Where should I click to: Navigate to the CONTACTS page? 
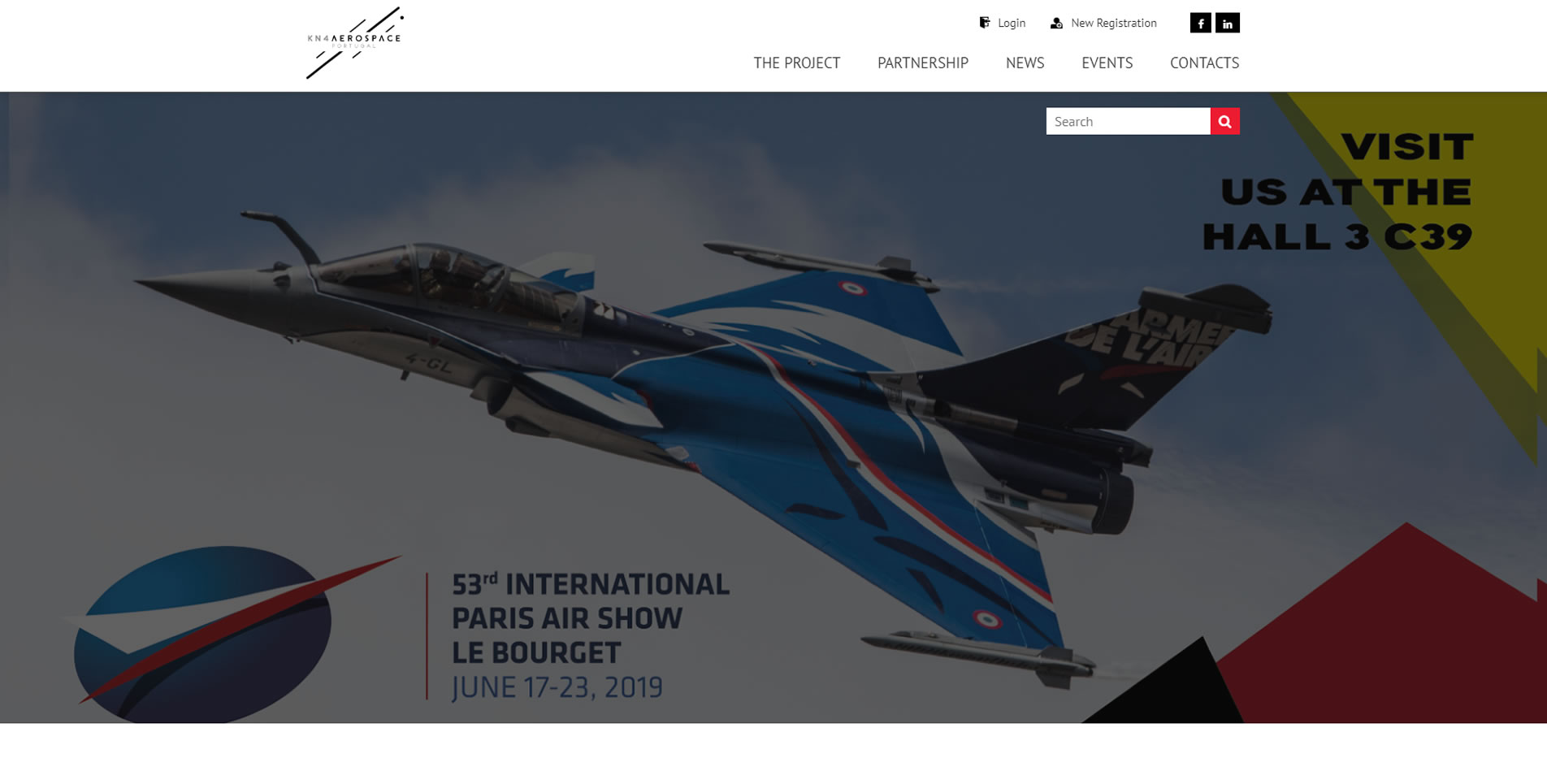tap(1205, 63)
